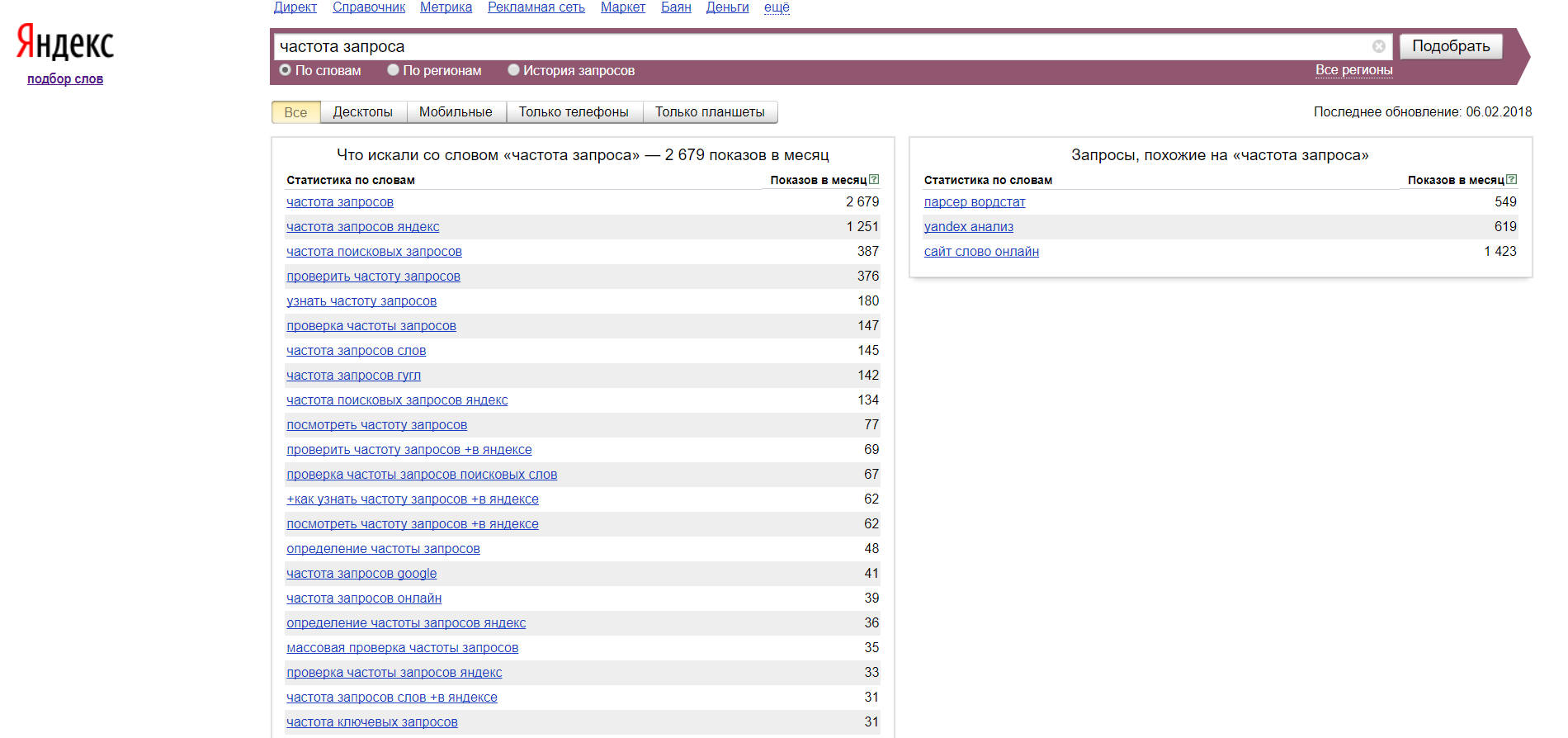Open the 'подбор слов' link under logo
1568x738 pixels.
pyautogui.click(x=65, y=79)
